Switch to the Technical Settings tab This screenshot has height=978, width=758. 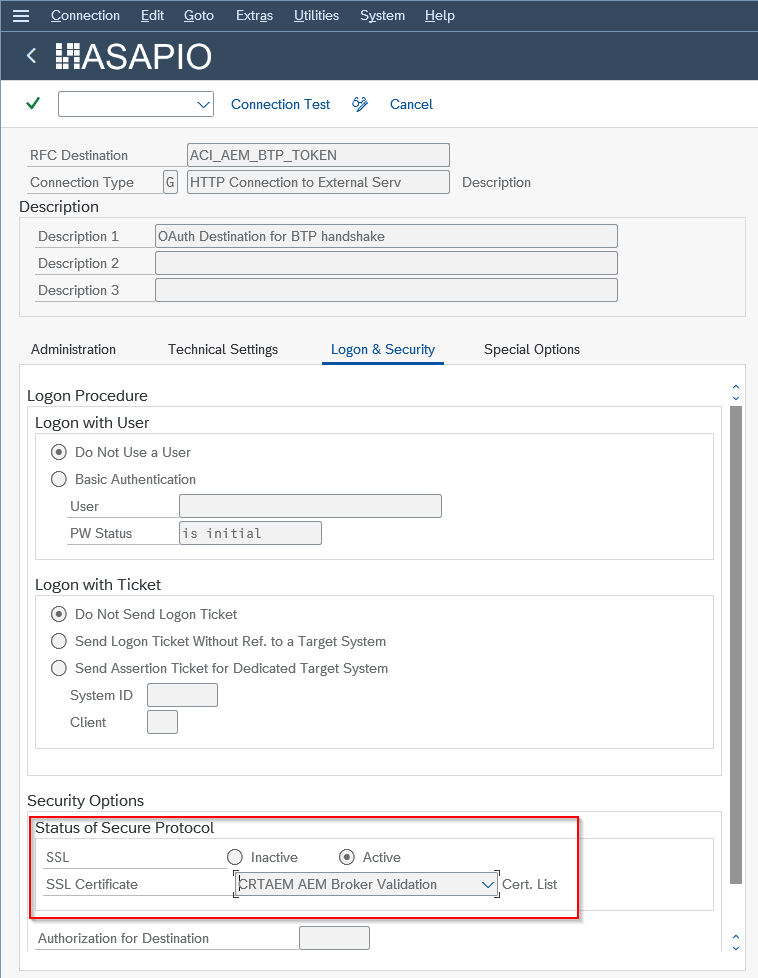(x=223, y=349)
